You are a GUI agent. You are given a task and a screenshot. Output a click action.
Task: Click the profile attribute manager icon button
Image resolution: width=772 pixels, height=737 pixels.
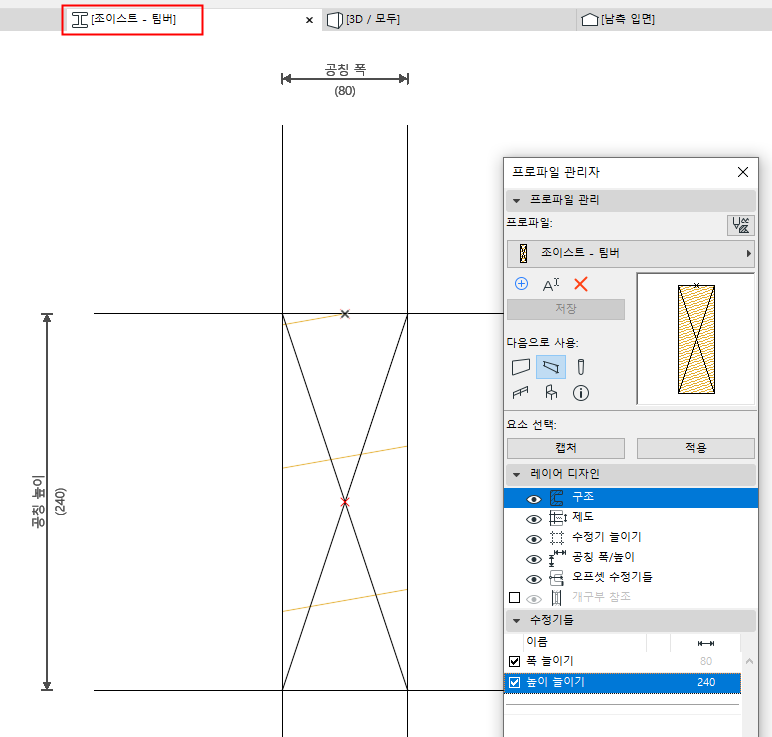740,225
